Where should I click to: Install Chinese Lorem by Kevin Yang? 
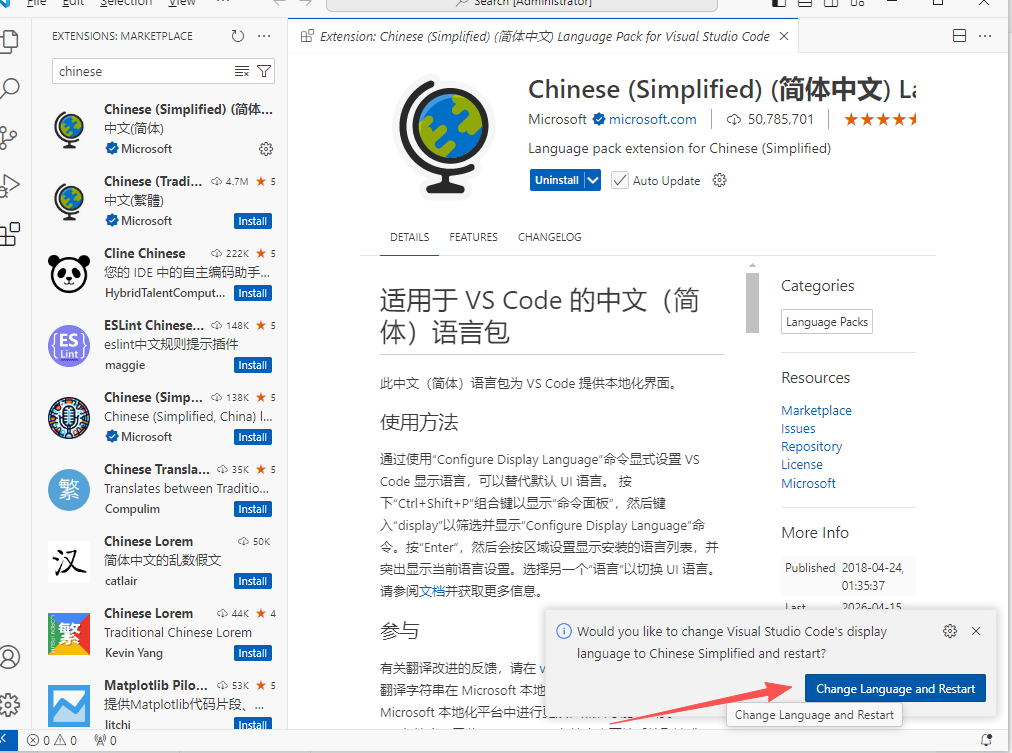tap(252, 653)
